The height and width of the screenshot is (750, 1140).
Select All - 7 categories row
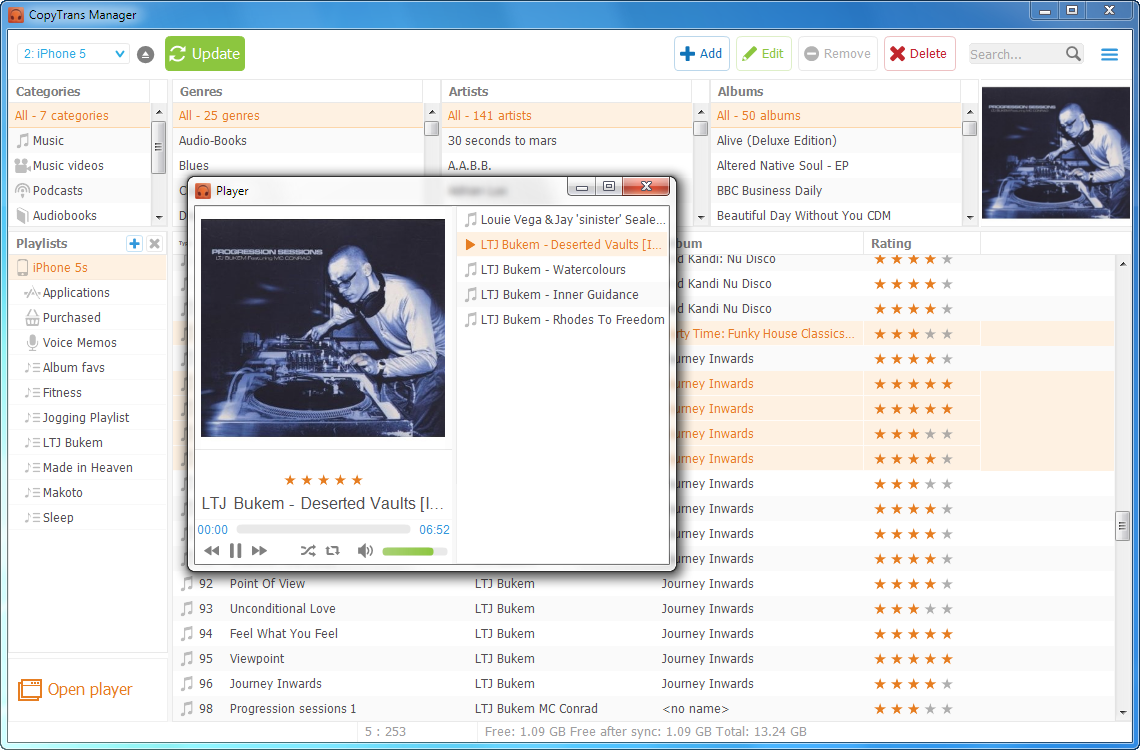pos(80,116)
